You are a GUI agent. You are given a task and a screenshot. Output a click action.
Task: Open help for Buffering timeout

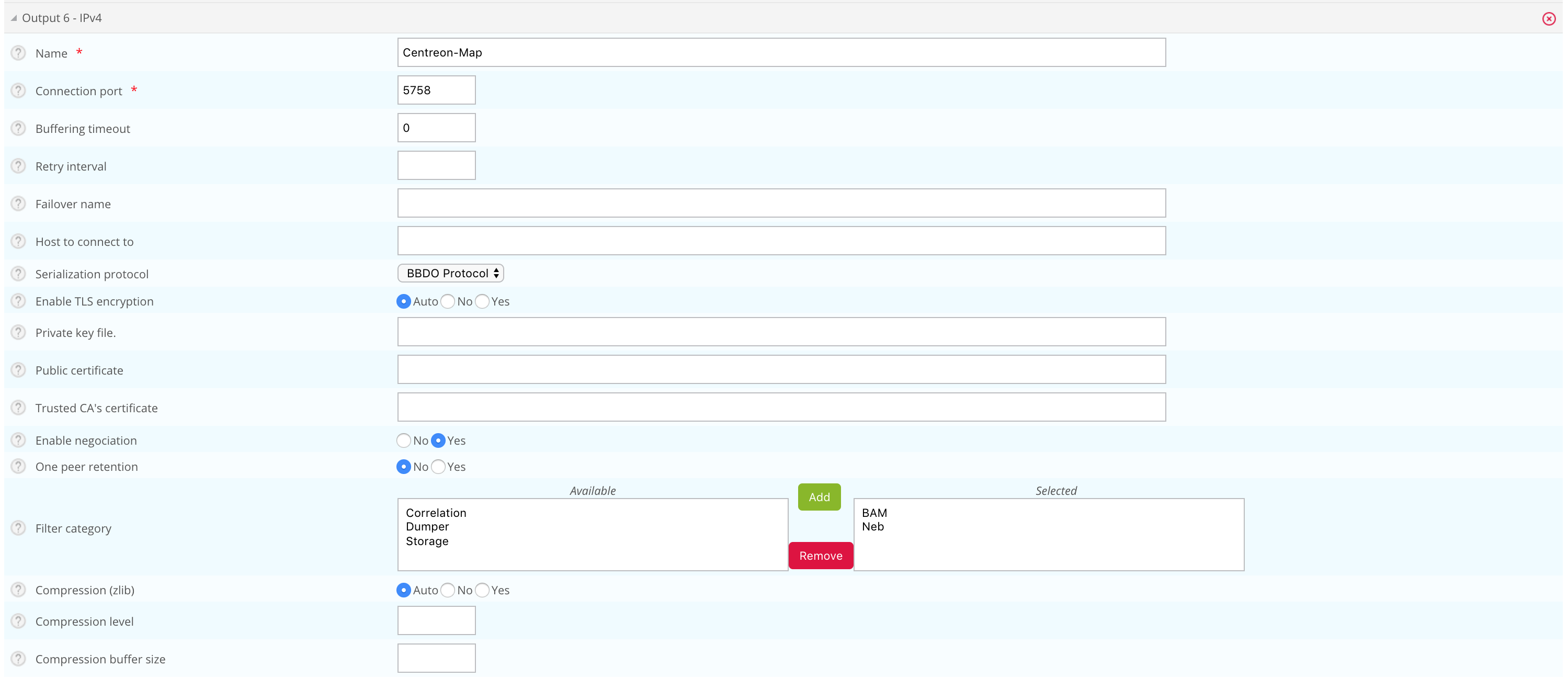click(18, 128)
